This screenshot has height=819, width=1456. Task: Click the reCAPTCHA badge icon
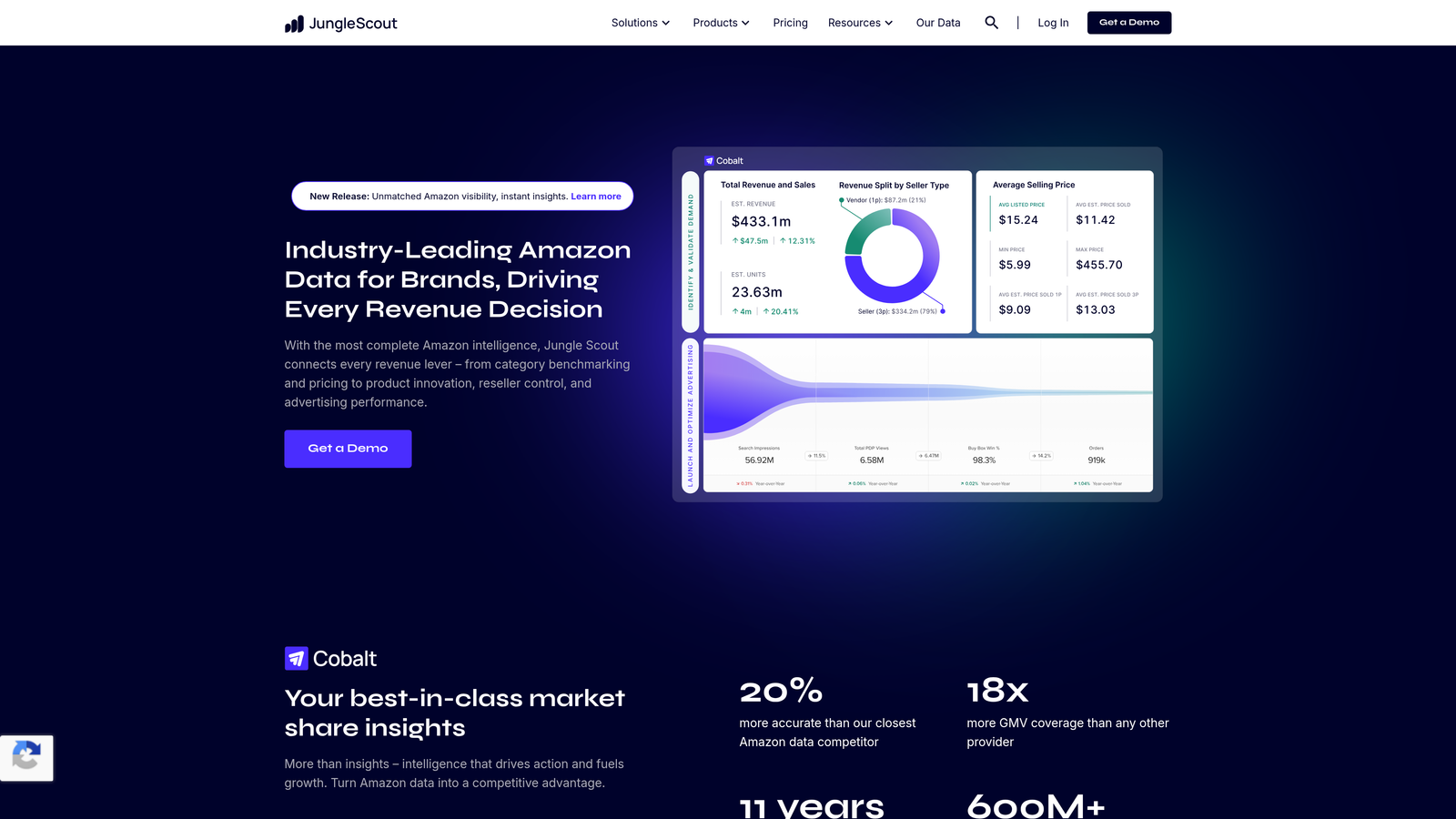(26, 757)
